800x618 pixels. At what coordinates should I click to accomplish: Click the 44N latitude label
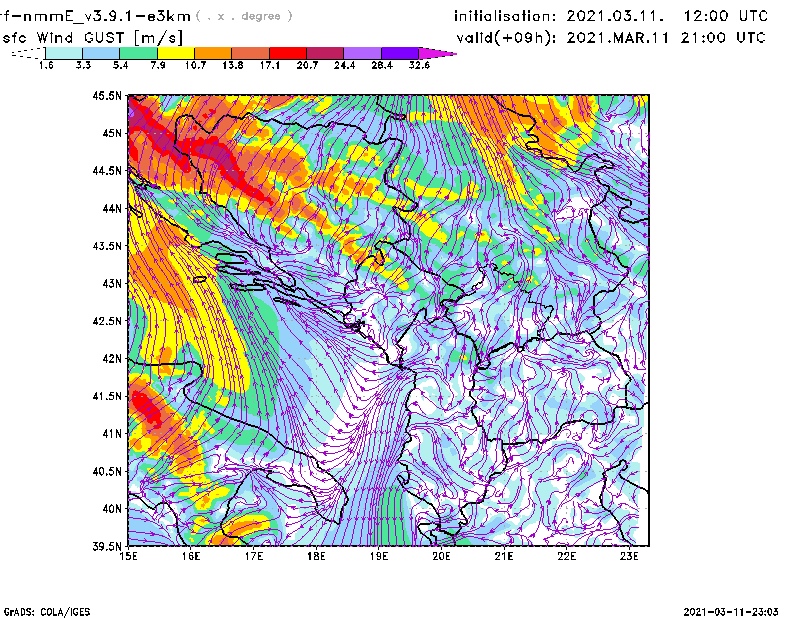pyautogui.click(x=112, y=208)
